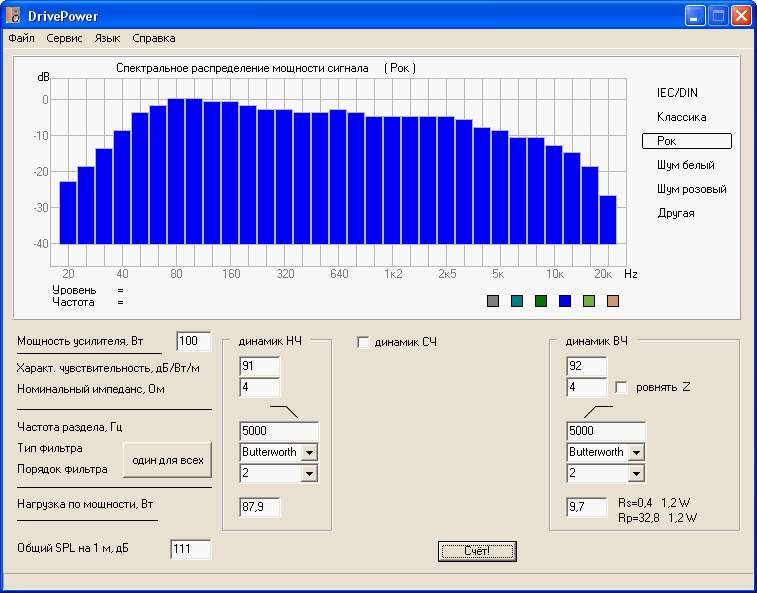Open НЧ filter order dropdown
The width and height of the screenshot is (757, 593).
(x=309, y=474)
